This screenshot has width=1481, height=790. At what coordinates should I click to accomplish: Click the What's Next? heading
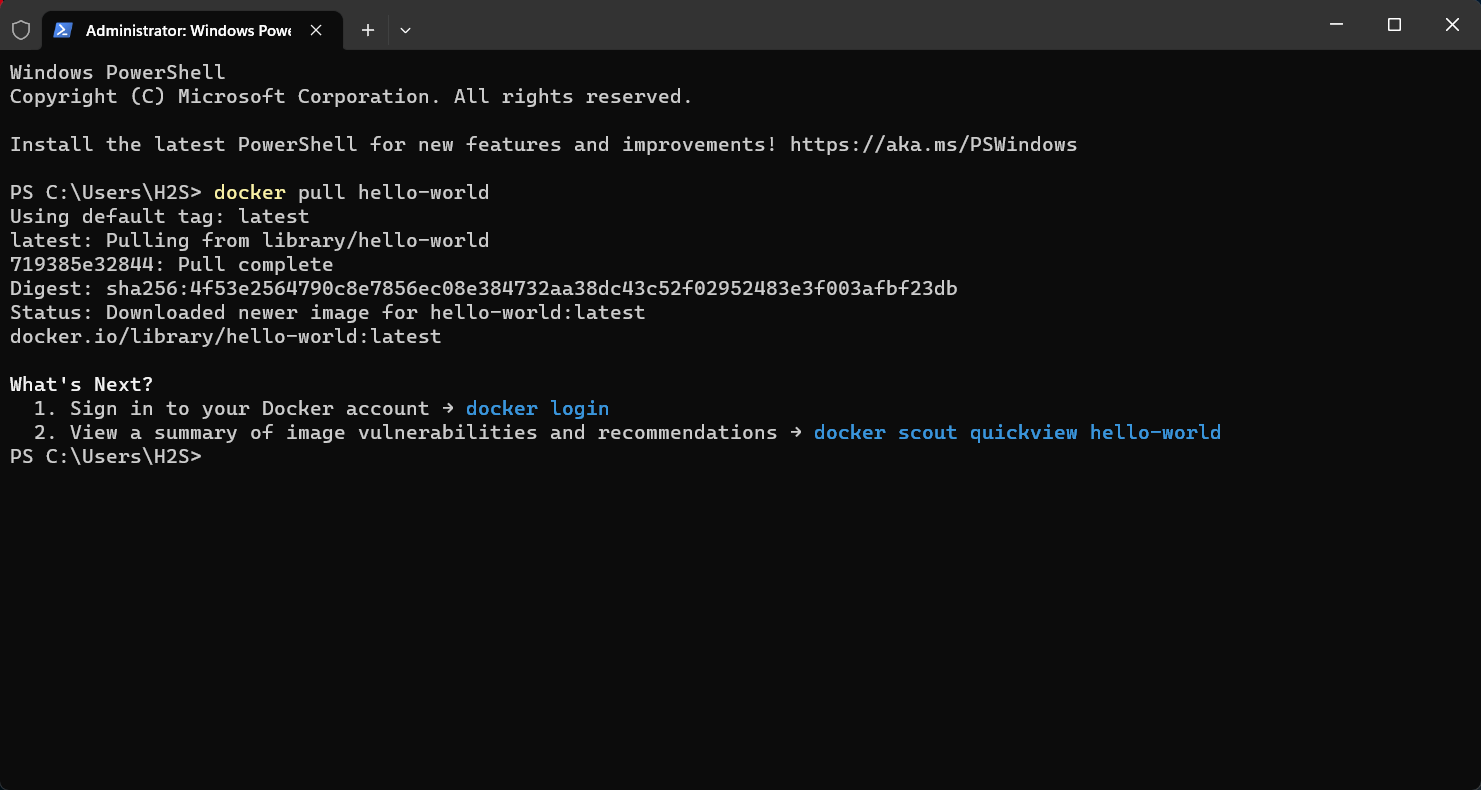point(81,384)
